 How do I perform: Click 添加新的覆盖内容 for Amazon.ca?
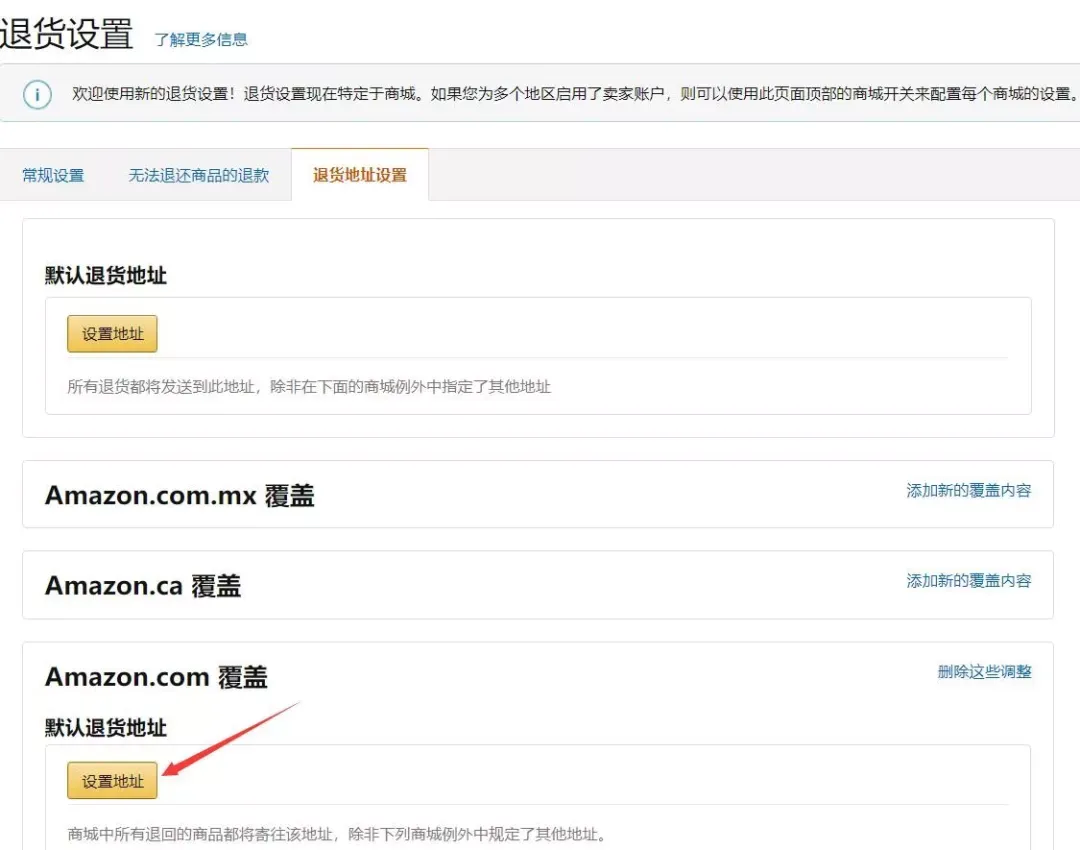(968, 581)
